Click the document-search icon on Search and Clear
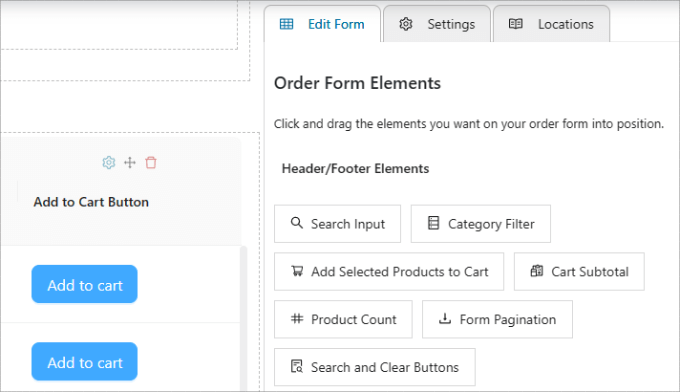 coord(297,366)
